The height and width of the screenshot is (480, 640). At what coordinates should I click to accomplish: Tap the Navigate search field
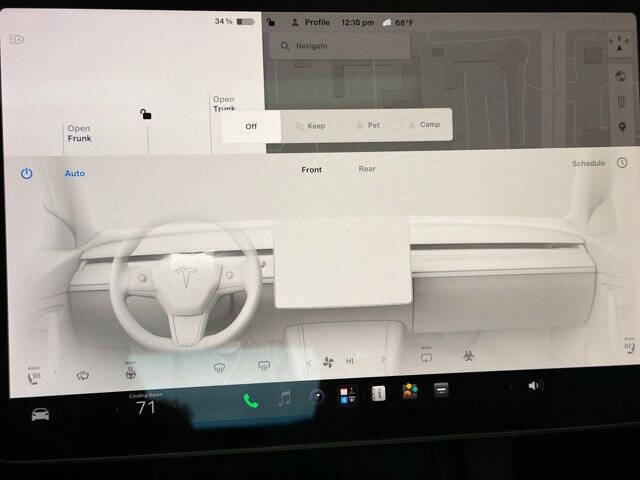[x=340, y=46]
